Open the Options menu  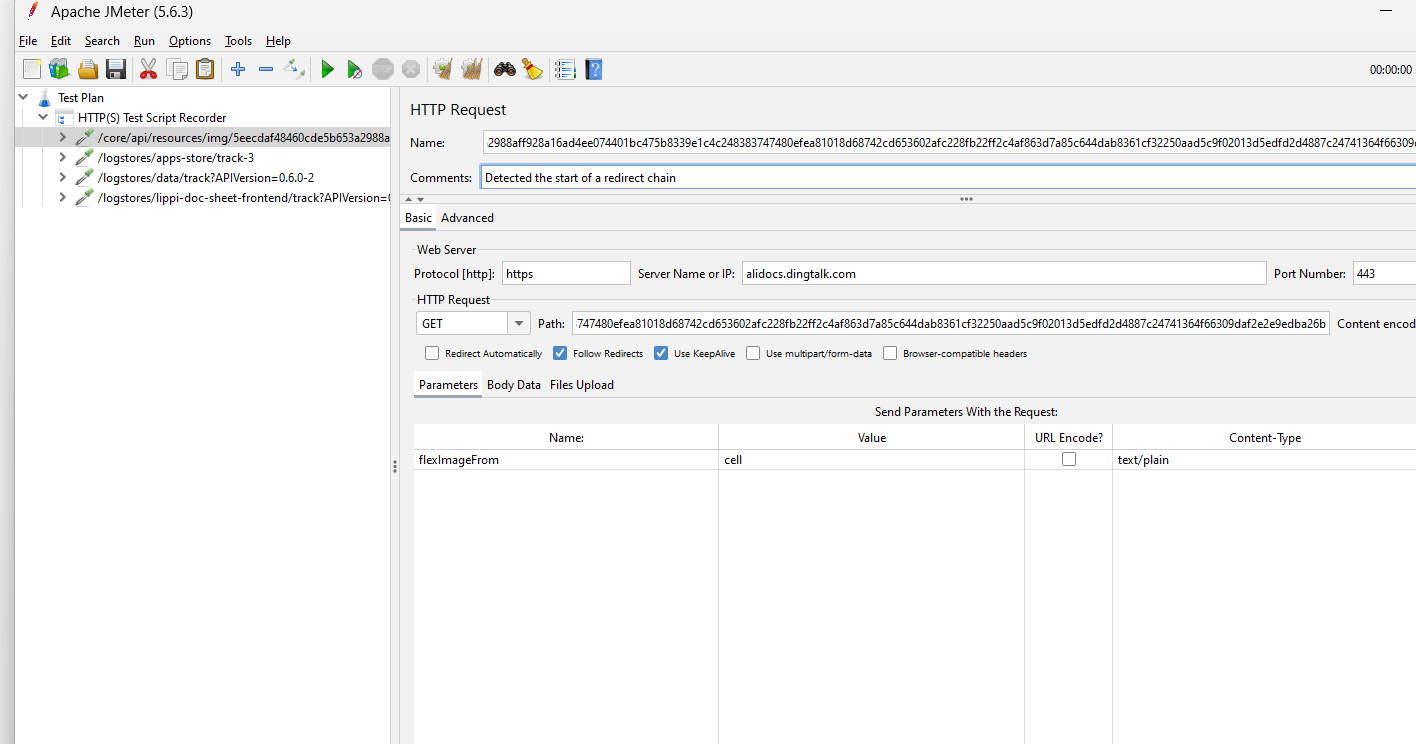190,41
